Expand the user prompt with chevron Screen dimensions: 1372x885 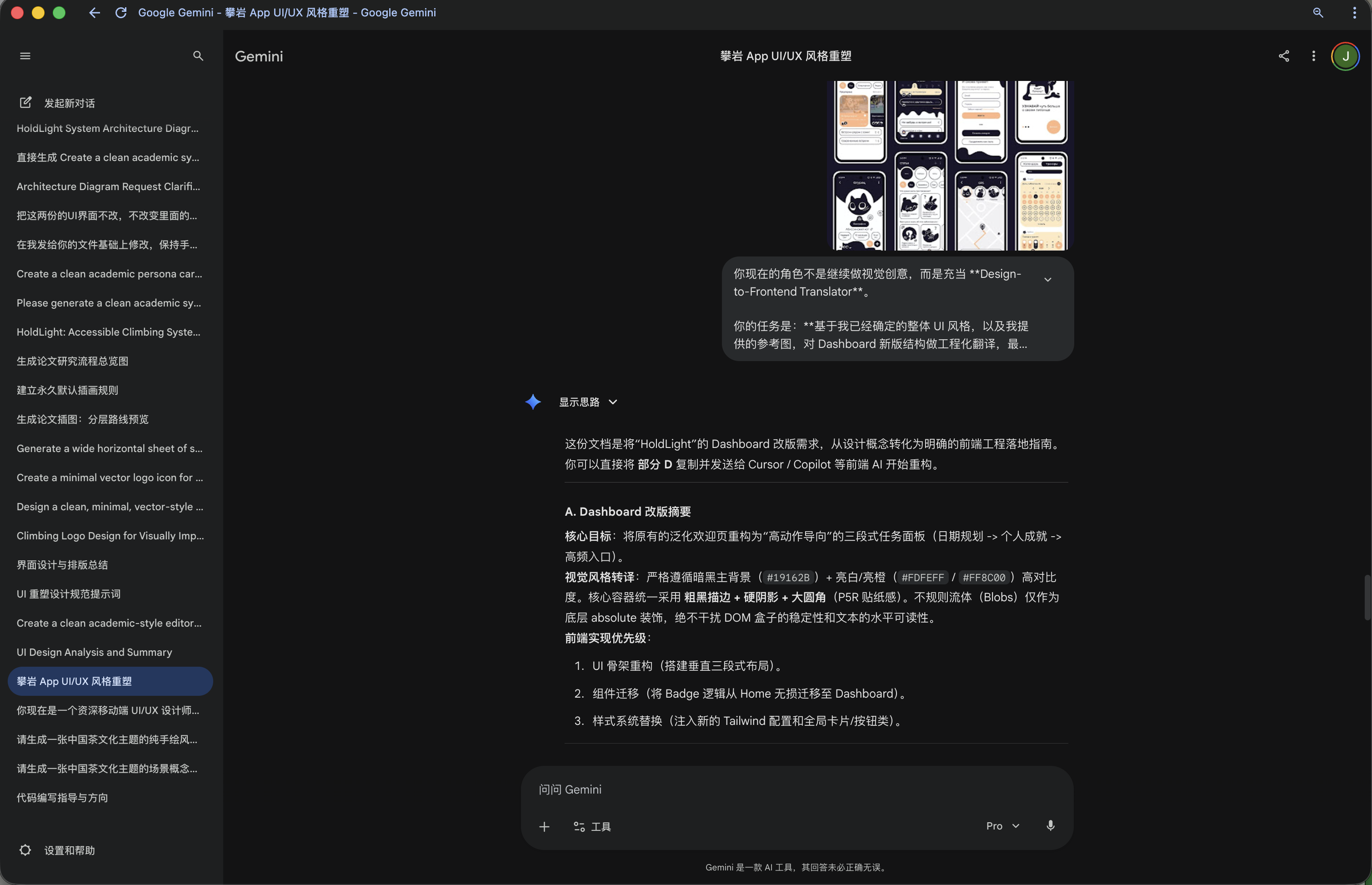1048,279
